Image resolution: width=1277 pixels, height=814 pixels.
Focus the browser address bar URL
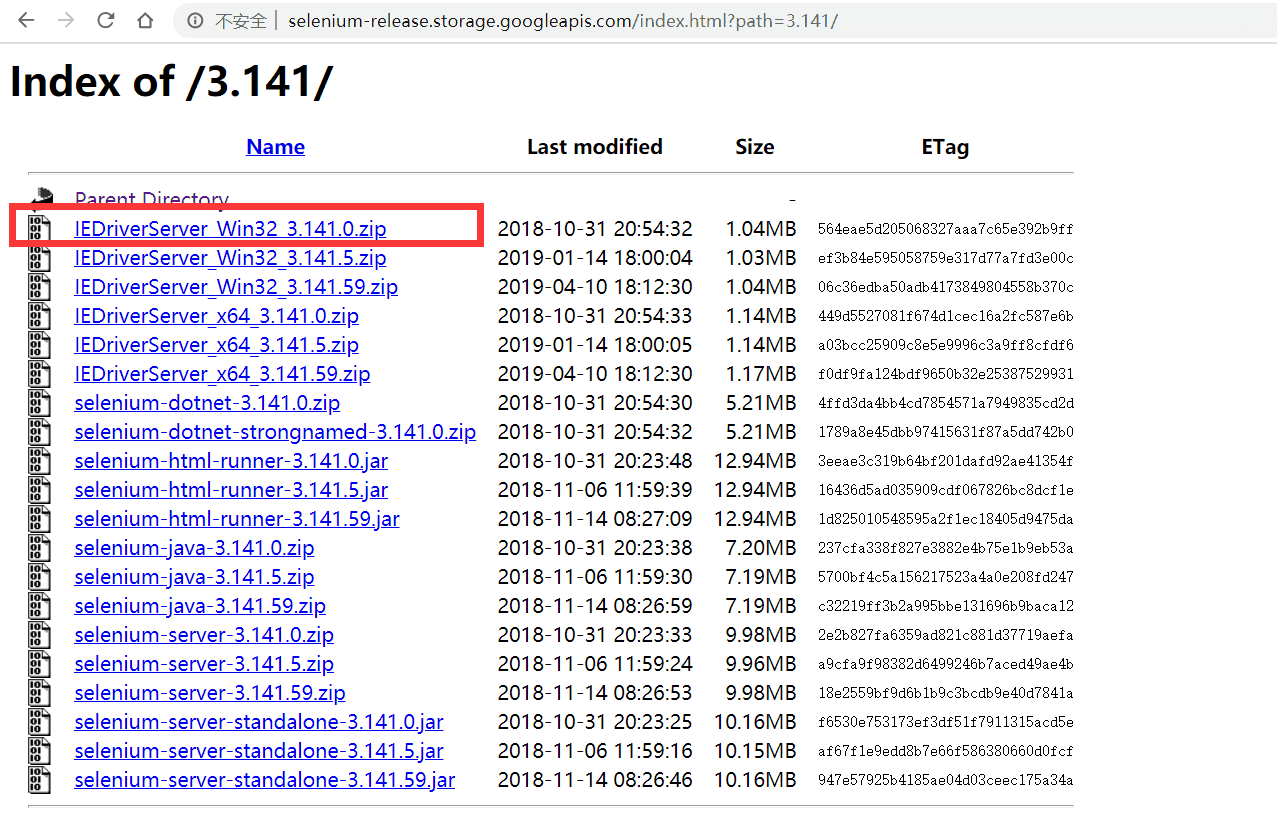[x=562, y=21]
